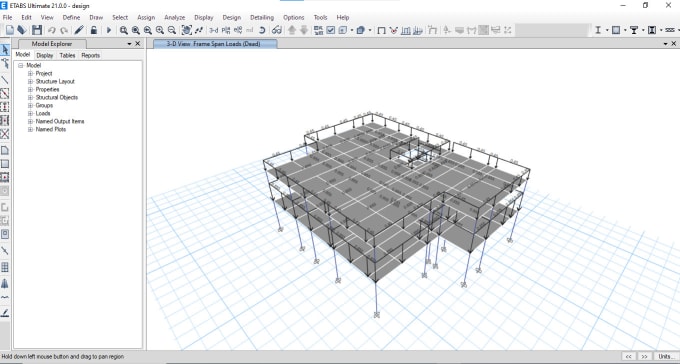Screen dimensions: 680x364
Task: Open Model Explorer panel dropdown arrow
Action: [x=129, y=44]
